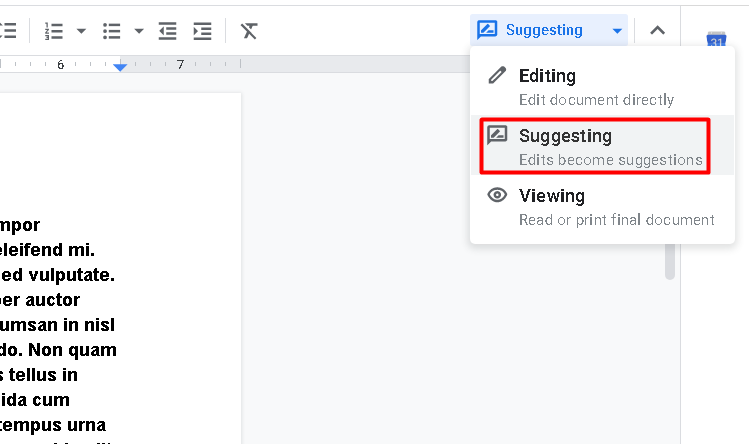
Task: Click the blue Suggesting mode dropdown button
Action: [x=549, y=30]
